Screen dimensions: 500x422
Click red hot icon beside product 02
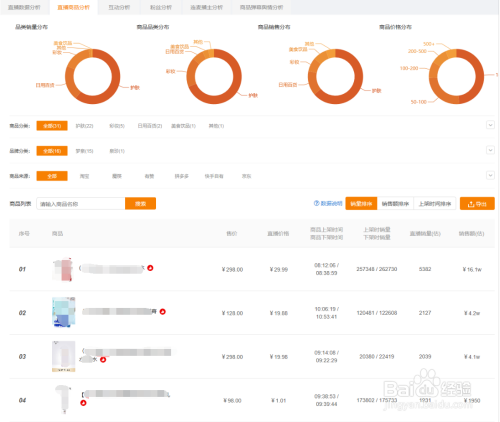tap(163, 312)
